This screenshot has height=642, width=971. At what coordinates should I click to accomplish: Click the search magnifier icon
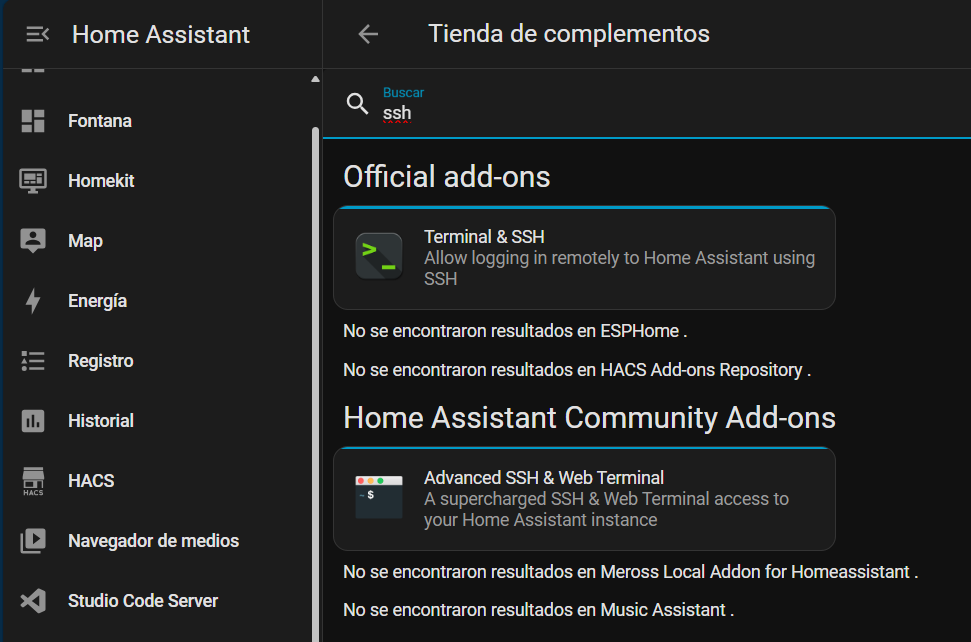click(357, 104)
